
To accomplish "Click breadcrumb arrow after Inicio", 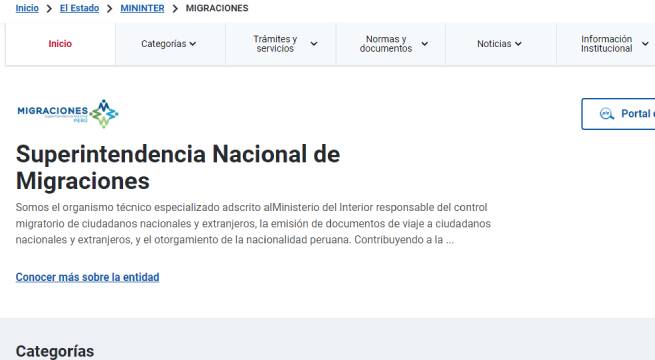I will click(49, 9).
